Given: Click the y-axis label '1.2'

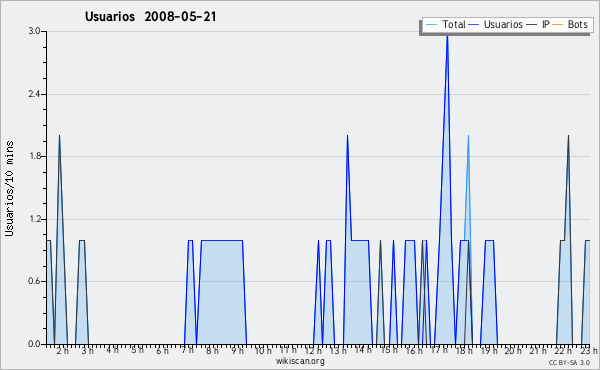Looking at the screenshot, I should (x=34, y=219).
